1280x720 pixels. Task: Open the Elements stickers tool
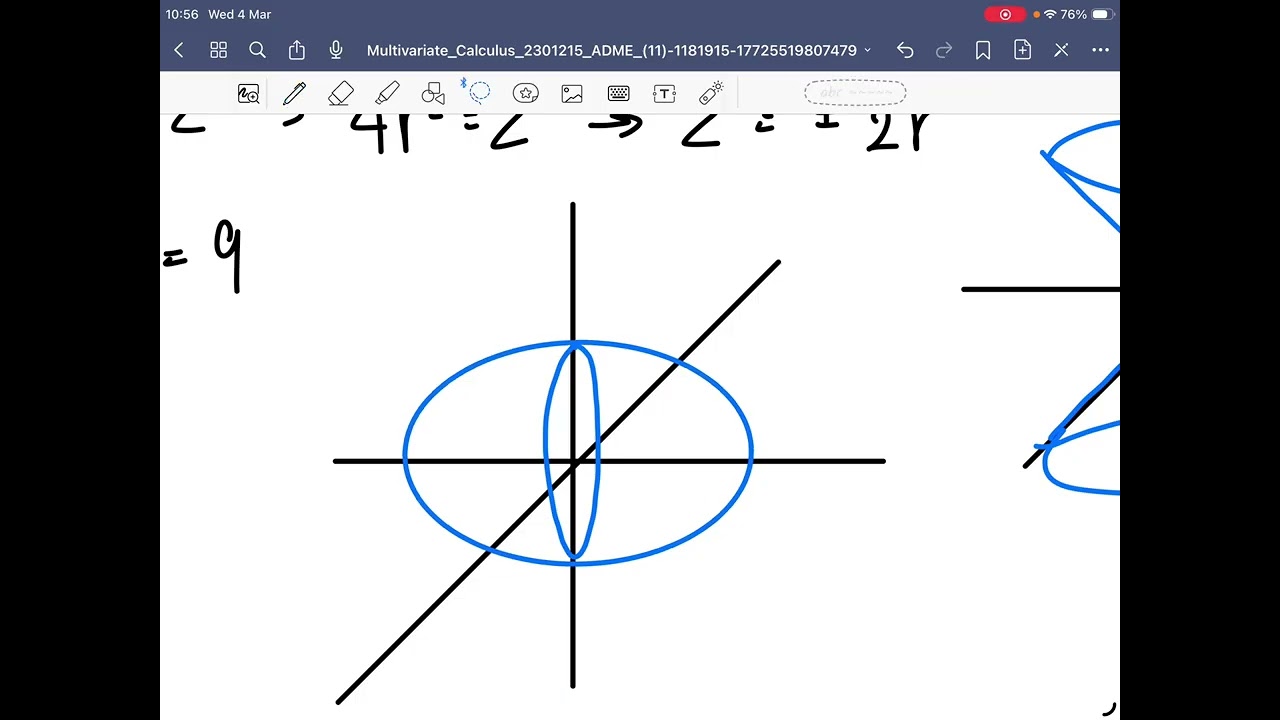(x=525, y=94)
